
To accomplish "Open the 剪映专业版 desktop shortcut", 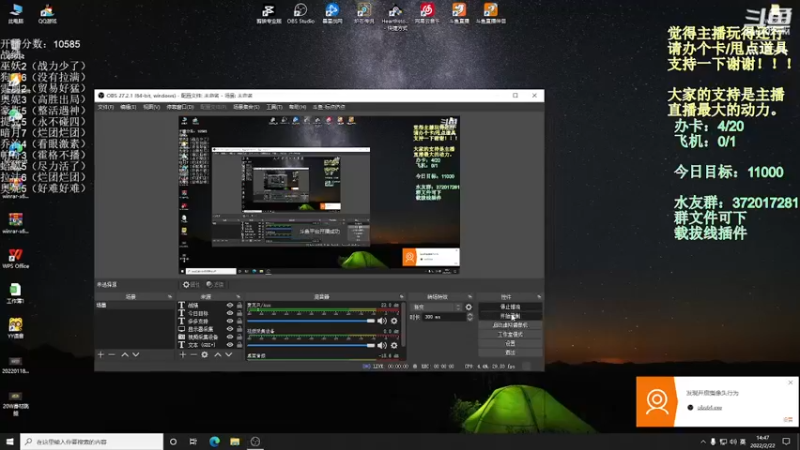I will pos(268,14).
